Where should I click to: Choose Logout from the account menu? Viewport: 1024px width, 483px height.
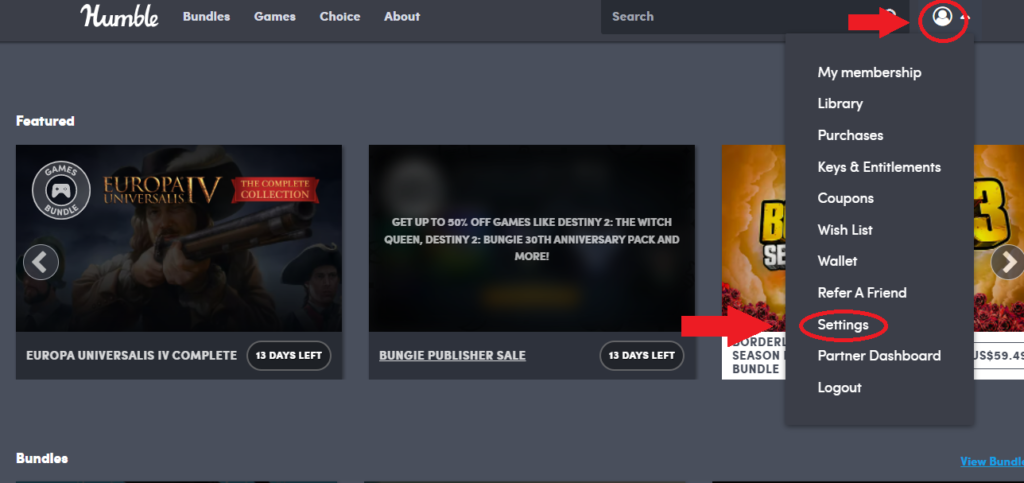(x=839, y=388)
